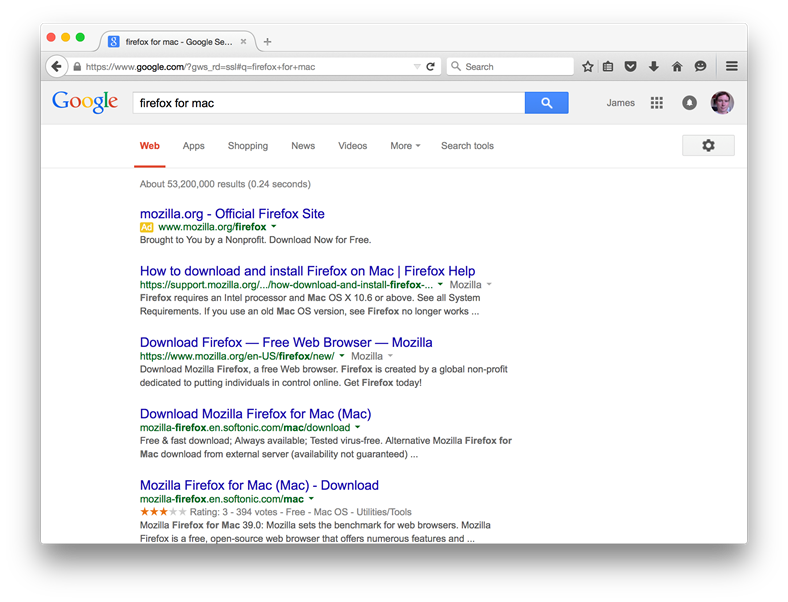The width and height of the screenshot is (788, 602).
Task: Switch to Shopping results
Action: 248,146
